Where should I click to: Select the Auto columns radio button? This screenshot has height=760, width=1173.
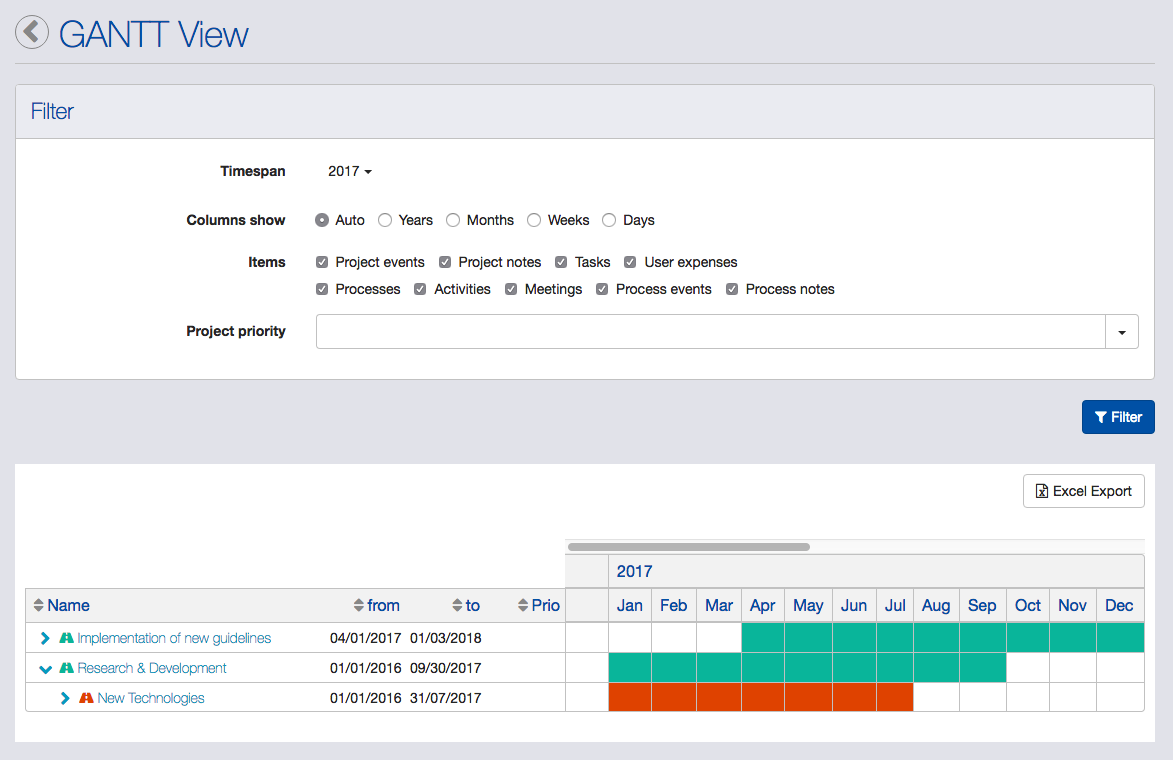(322, 220)
